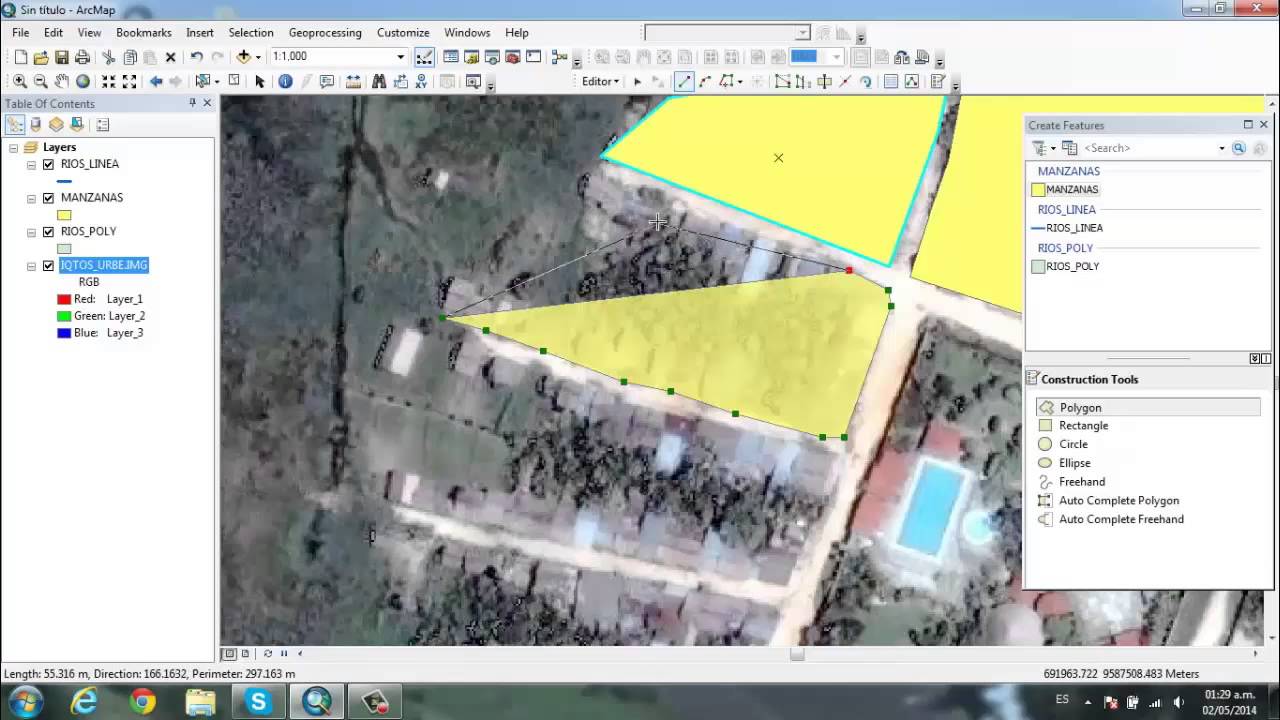Uncheck the RIOS_POLY layer checkbox
Viewport: 1280px width, 720px height.
48,232
